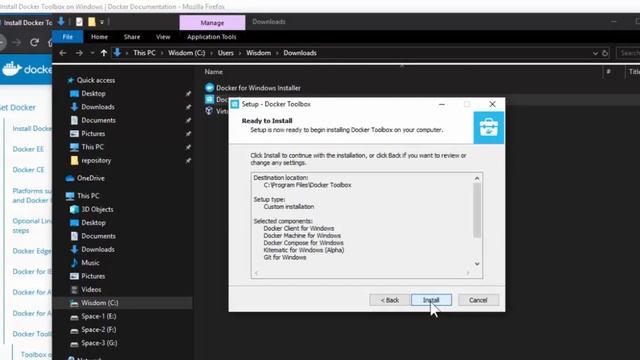Click setup details scrollbar down arrow
Image resolution: width=640 pixels, height=360 pixels.
(477, 264)
